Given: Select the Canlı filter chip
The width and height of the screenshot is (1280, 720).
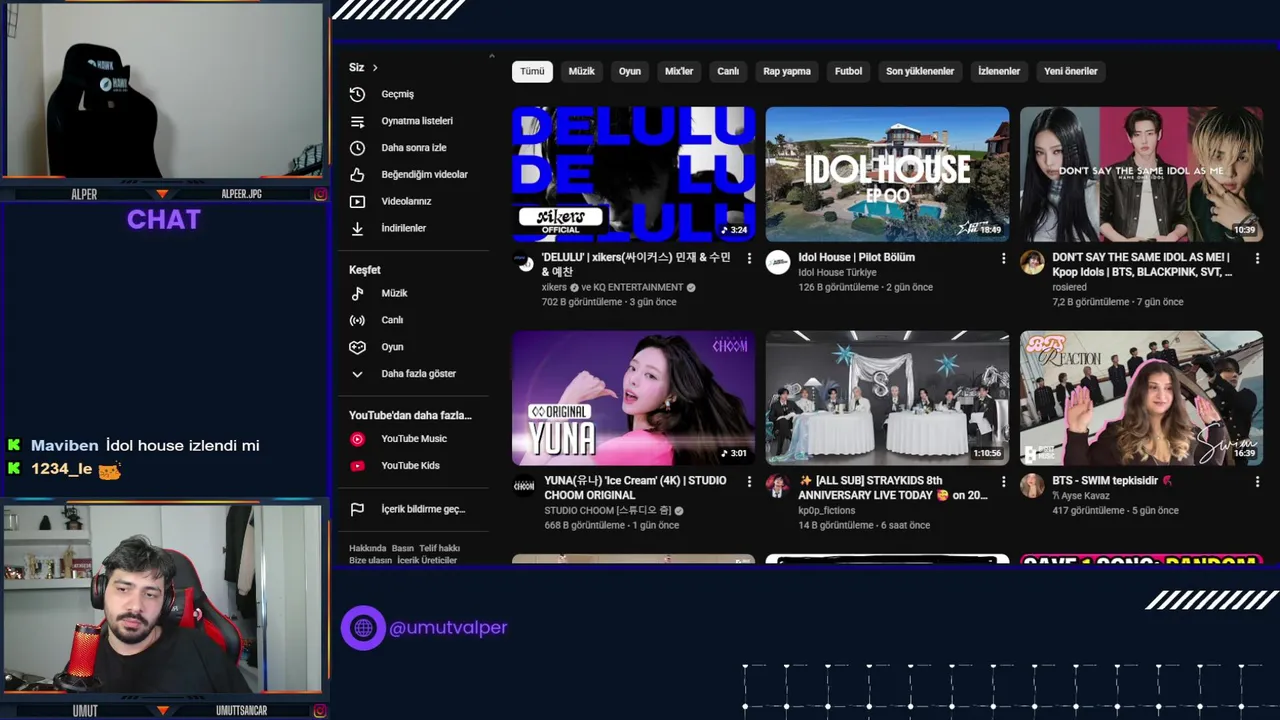Looking at the screenshot, I should coord(728,72).
